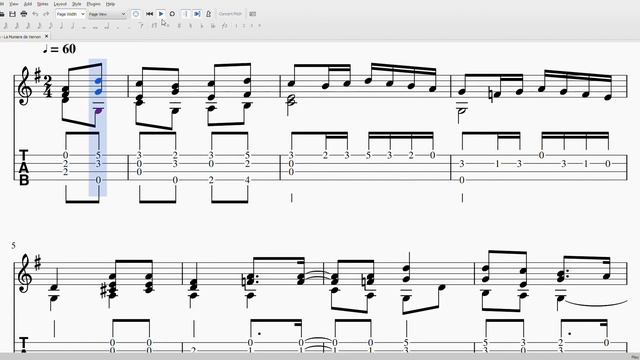Select the 32nd note duration
Screen dimensions: 640x360
[28, 26]
